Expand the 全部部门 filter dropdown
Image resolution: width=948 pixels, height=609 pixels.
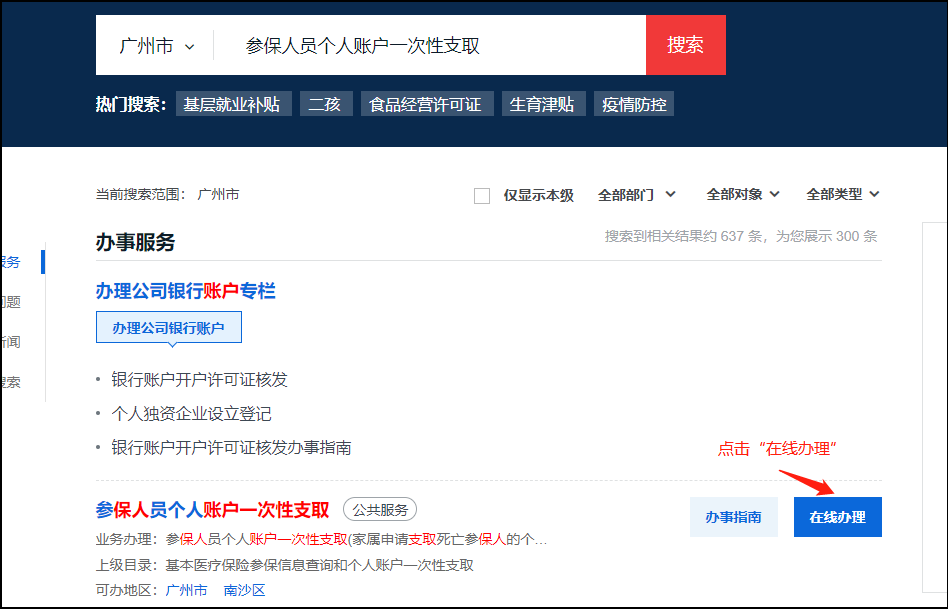click(x=636, y=195)
